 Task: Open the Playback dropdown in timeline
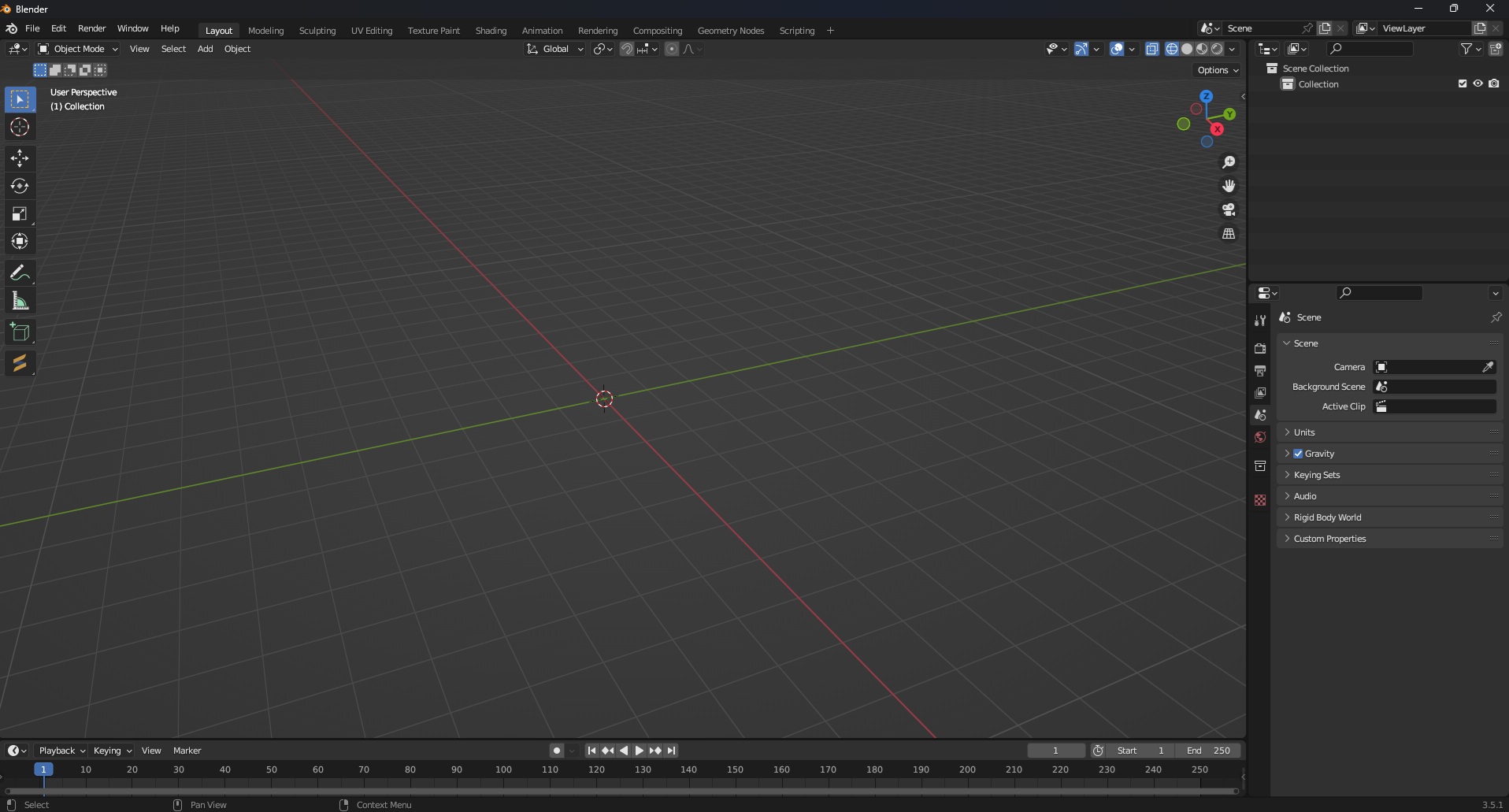click(61, 751)
